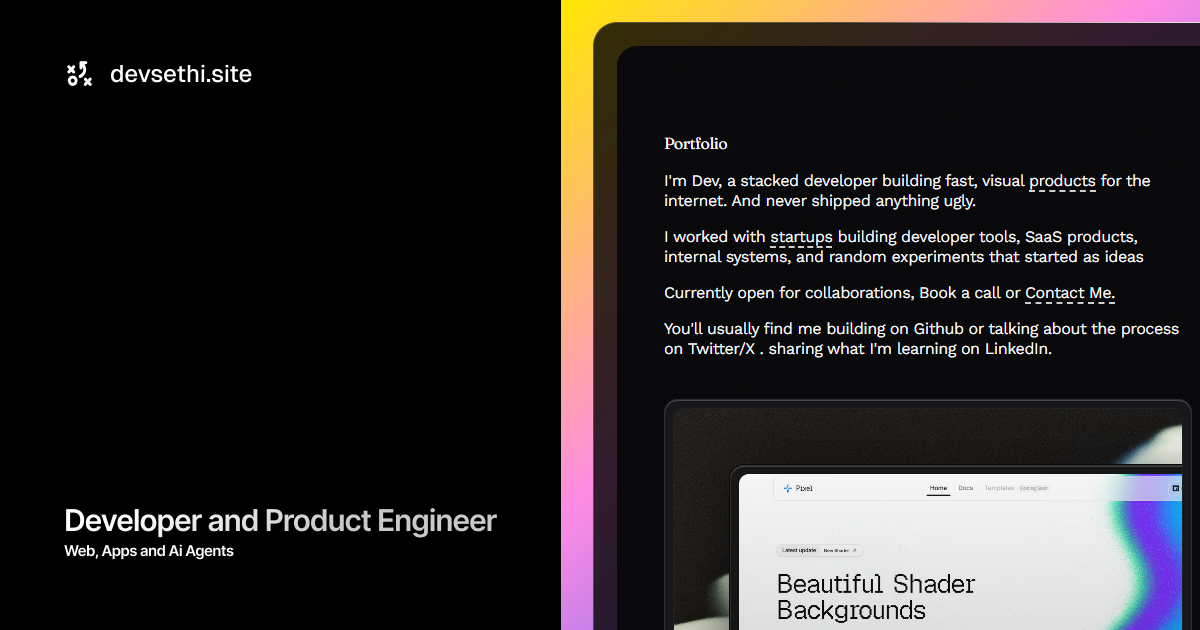The height and width of the screenshot is (630, 1200).
Task: Select the Home tab in Pixel preview
Action: [x=938, y=488]
